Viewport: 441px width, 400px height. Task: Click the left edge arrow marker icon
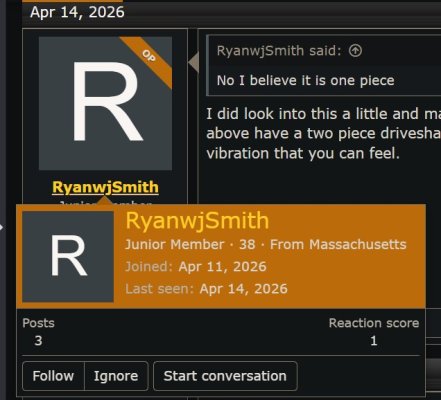click(x=2, y=227)
